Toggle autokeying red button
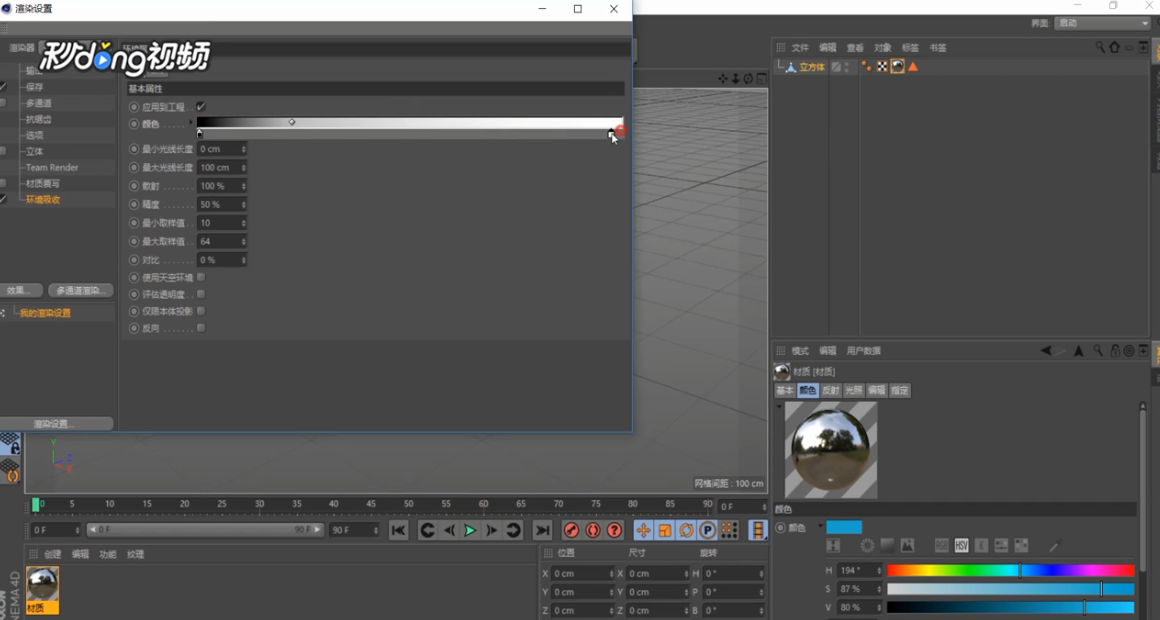Screen dimensions: 1160x620 point(593,530)
